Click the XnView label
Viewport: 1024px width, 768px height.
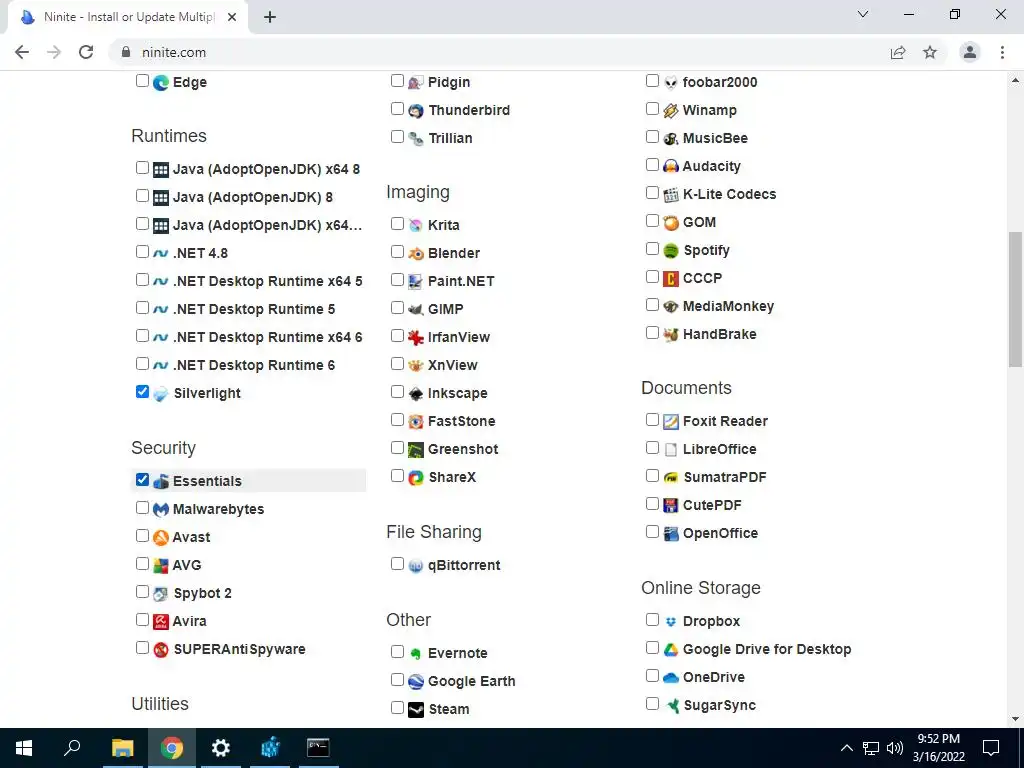click(x=453, y=365)
